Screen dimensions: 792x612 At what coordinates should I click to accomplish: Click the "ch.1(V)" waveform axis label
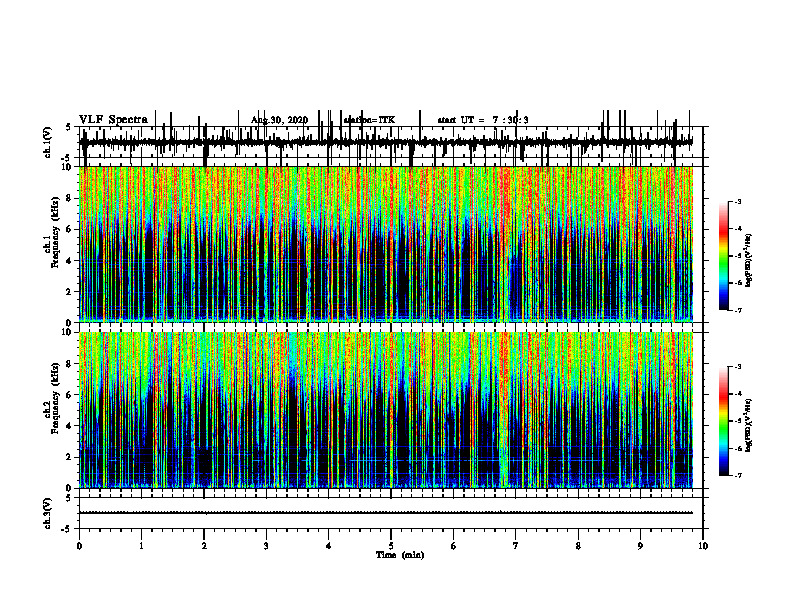coord(48,142)
